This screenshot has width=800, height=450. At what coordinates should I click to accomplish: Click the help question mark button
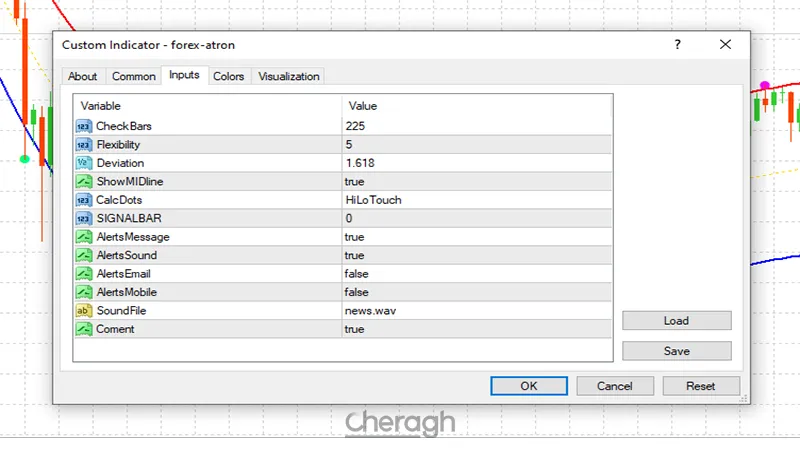pyautogui.click(x=678, y=45)
